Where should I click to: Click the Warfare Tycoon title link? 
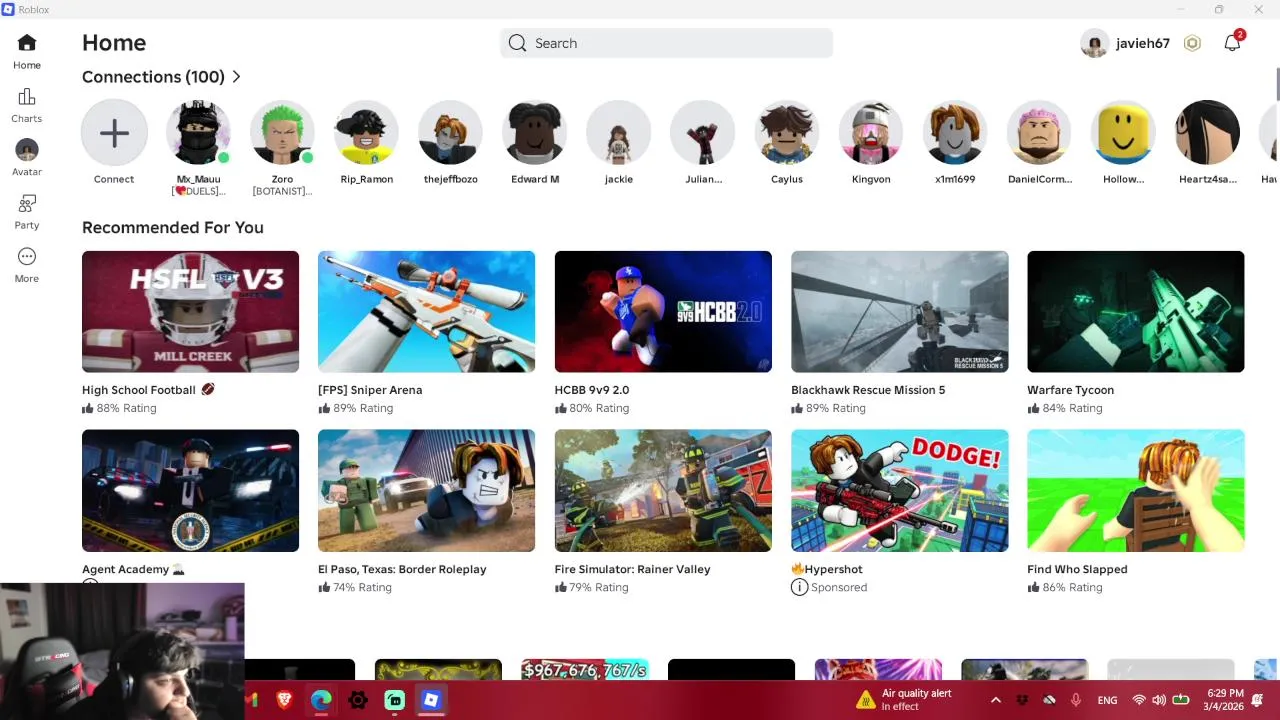1070,390
